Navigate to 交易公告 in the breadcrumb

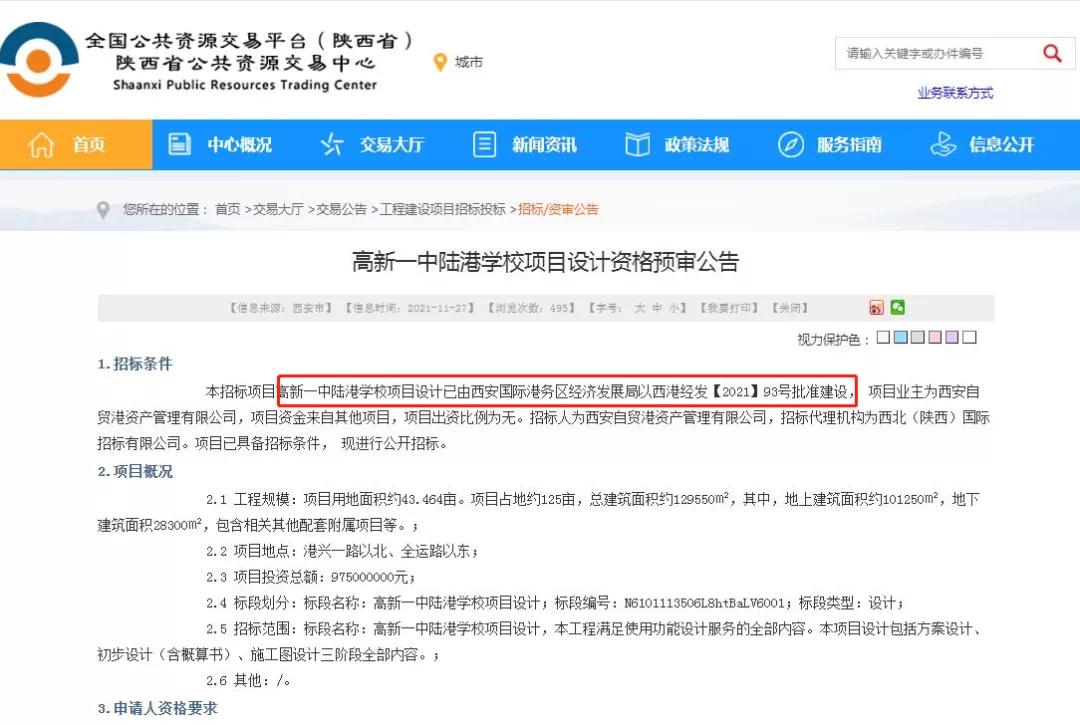(x=343, y=210)
